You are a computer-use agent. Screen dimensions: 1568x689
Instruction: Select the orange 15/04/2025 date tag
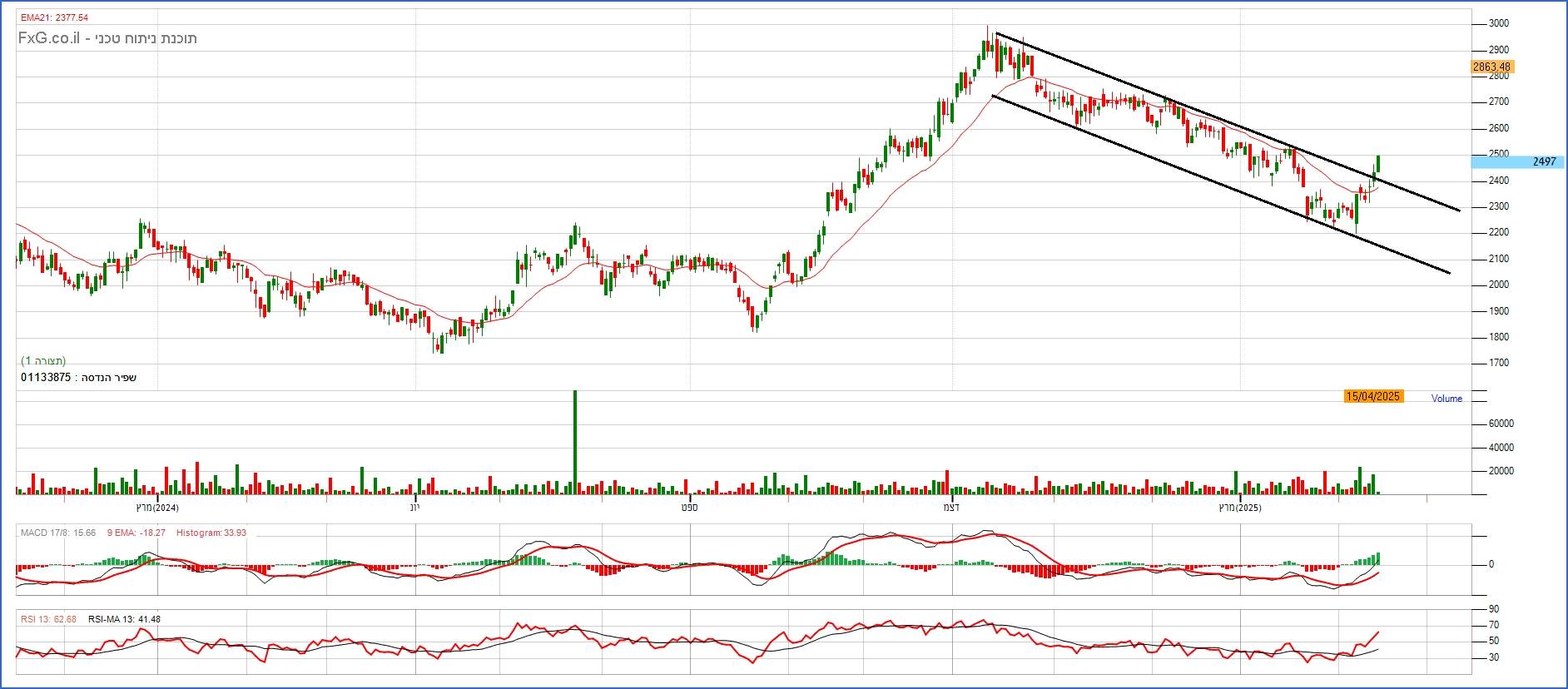pyautogui.click(x=1373, y=397)
